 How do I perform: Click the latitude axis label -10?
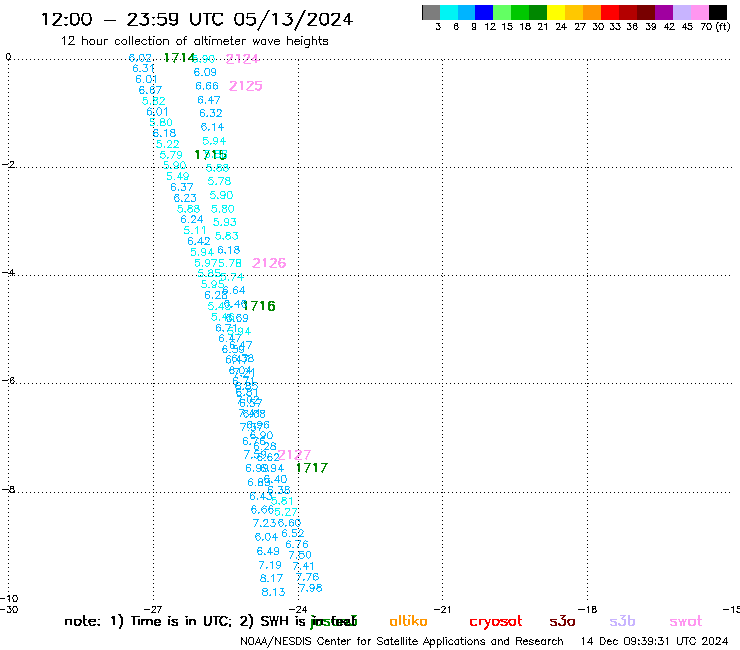(x=10, y=599)
